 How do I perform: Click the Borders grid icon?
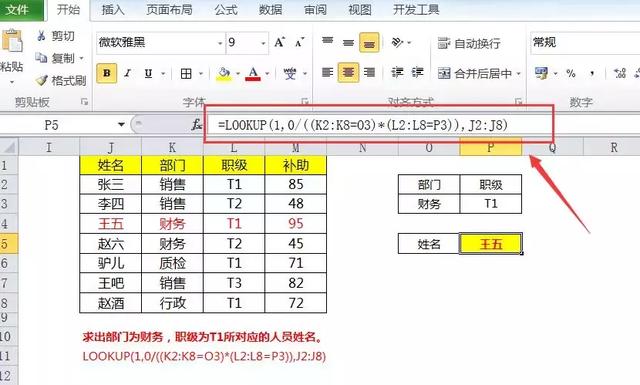coord(186,74)
